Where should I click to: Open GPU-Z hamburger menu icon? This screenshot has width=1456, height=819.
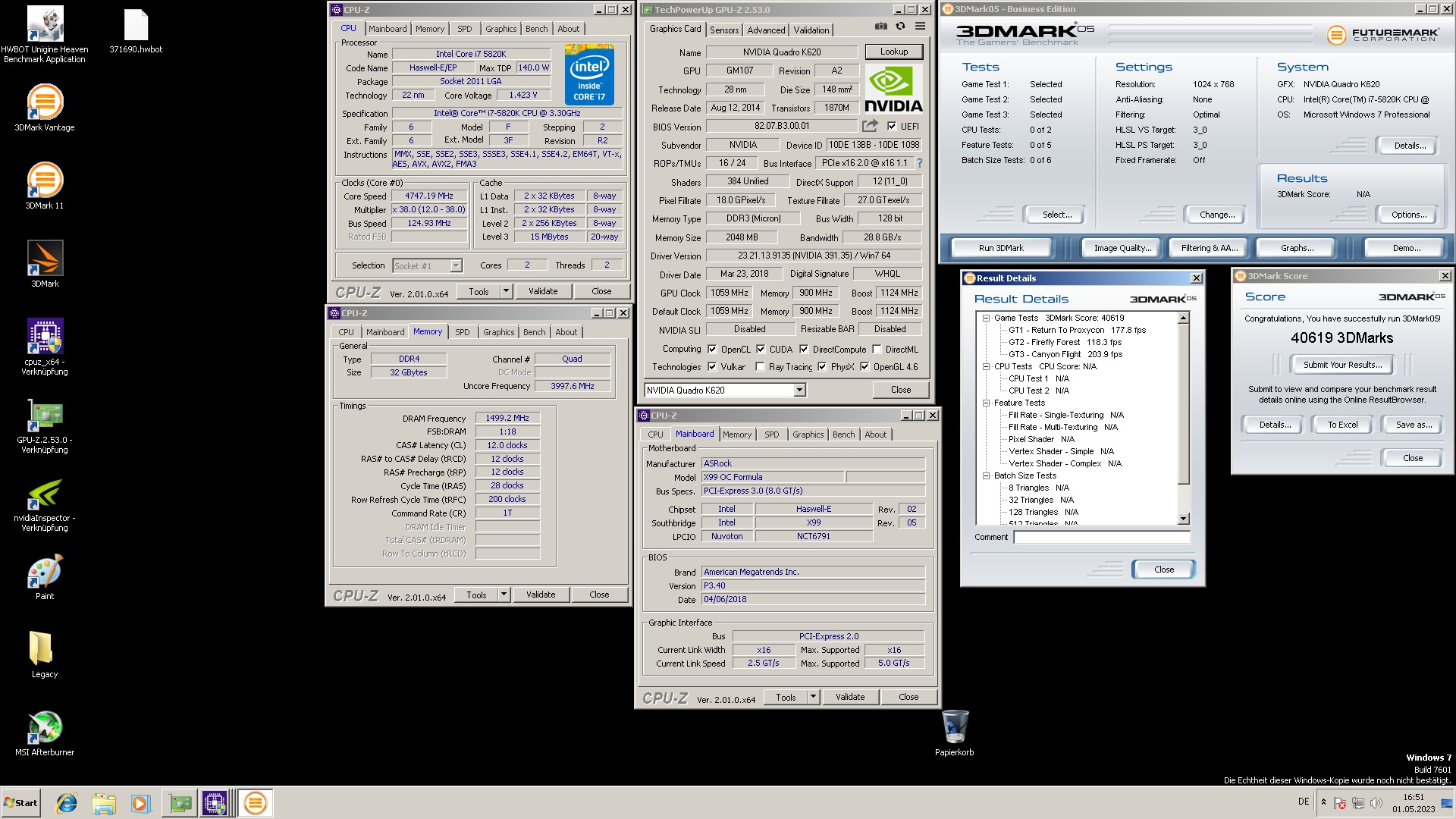pos(920,27)
